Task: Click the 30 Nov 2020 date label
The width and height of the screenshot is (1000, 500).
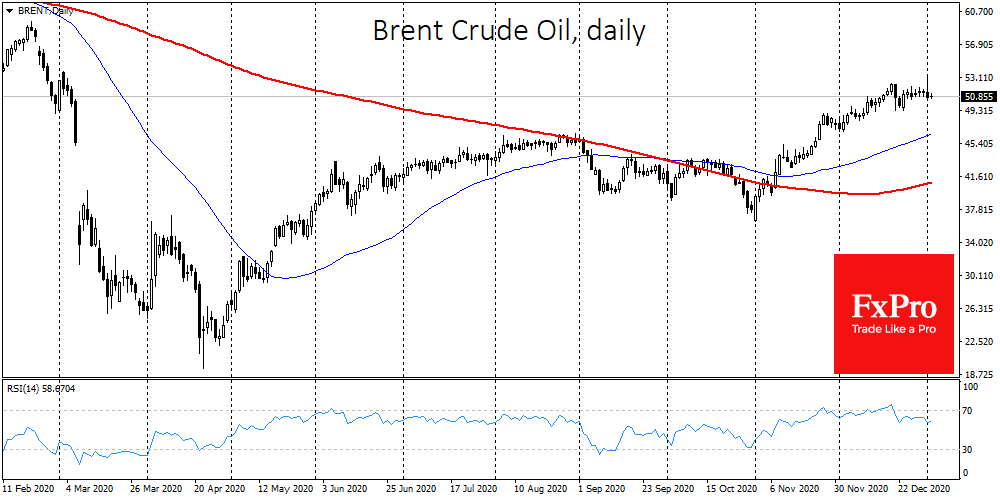Action: point(860,487)
